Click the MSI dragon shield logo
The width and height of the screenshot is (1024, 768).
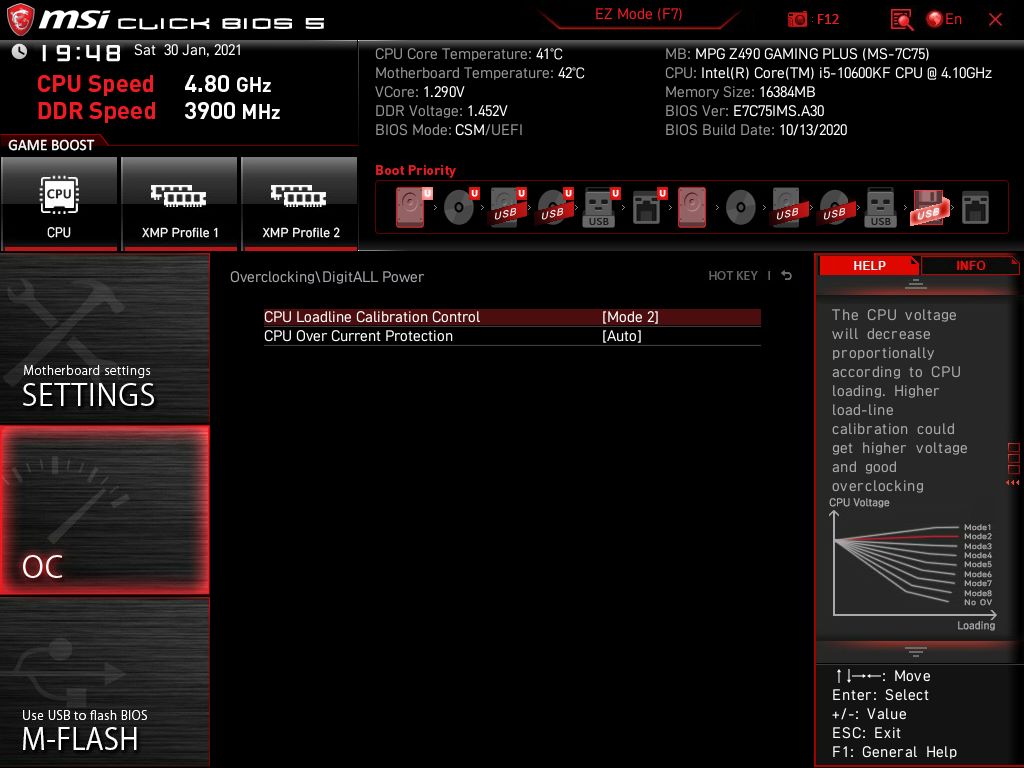(20, 20)
